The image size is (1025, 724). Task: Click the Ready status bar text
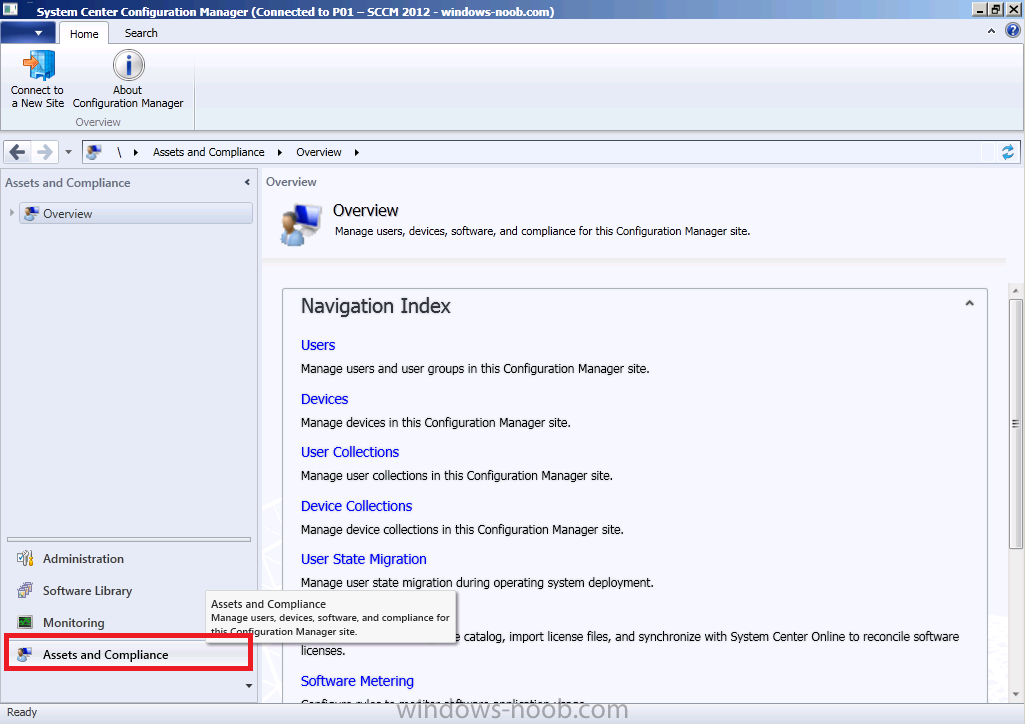point(22,712)
